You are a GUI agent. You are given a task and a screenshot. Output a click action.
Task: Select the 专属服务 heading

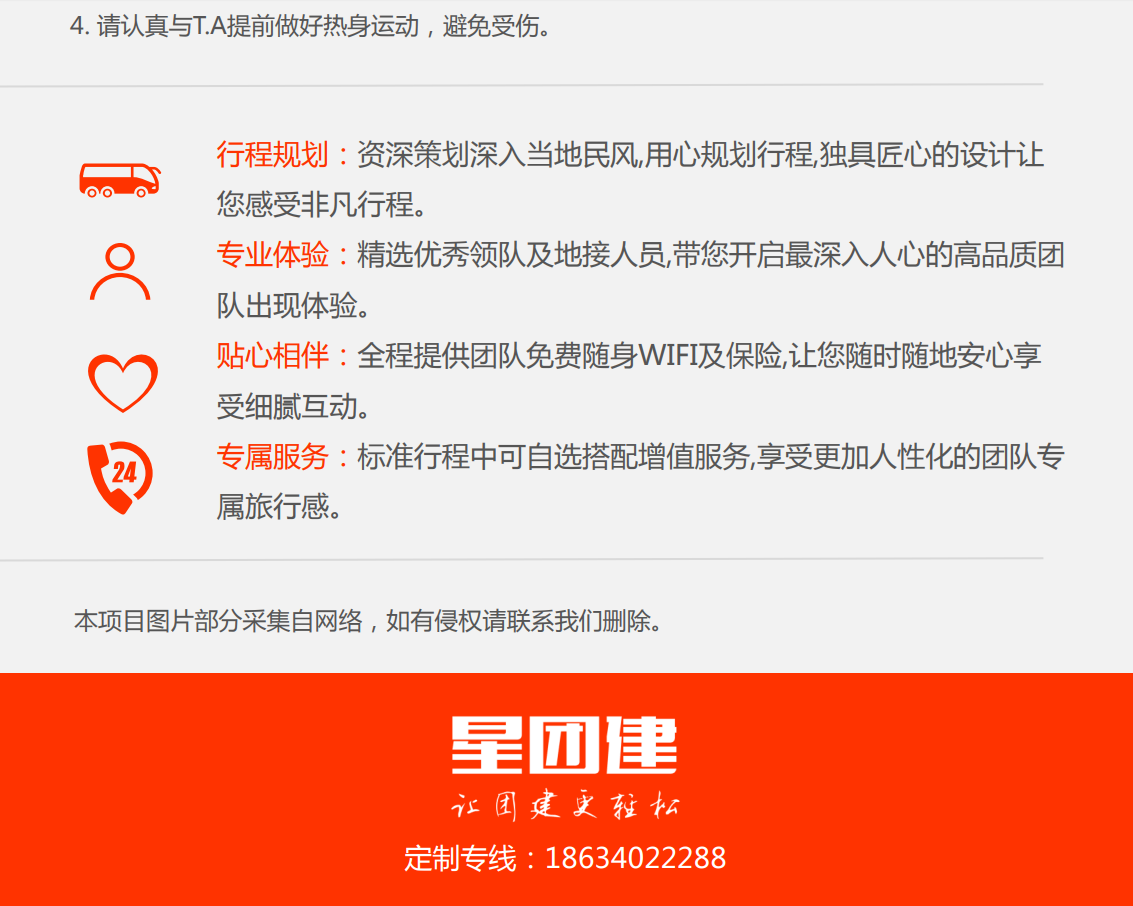tap(272, 457)
